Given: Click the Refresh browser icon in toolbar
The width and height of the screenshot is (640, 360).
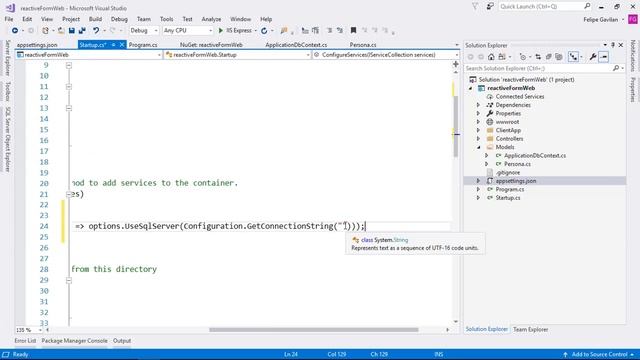Looking at the screenshot, I should coord(264,31).
